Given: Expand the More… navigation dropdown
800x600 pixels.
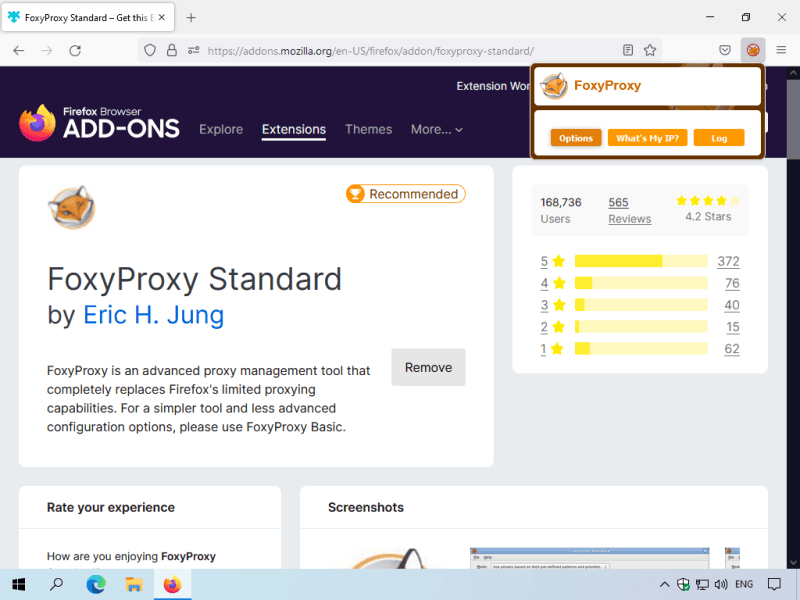Looking at the screenshot, I should pyautogui.click(x=437, y=129).
